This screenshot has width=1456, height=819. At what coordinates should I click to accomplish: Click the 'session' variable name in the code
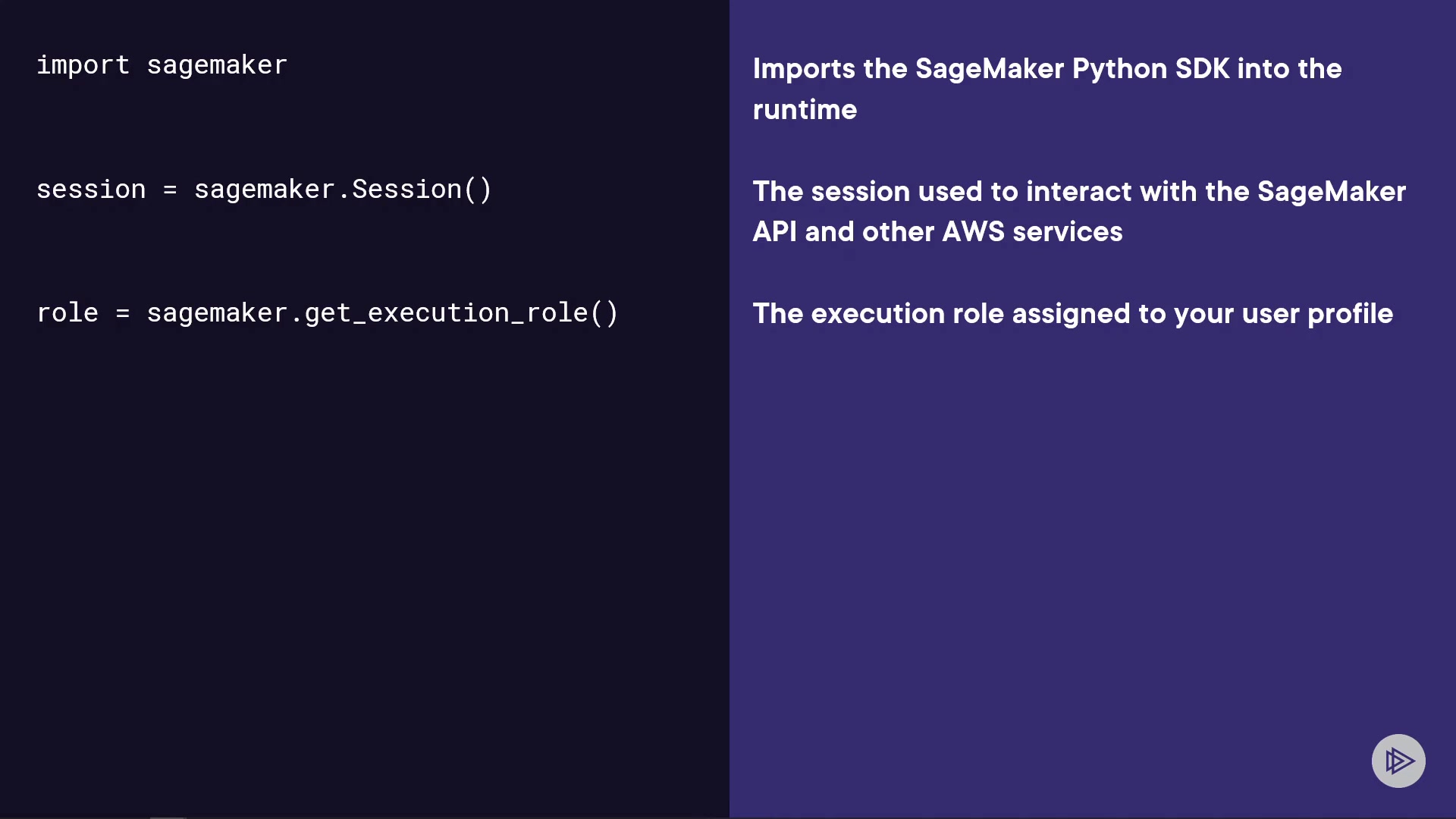tap(91, 190)
